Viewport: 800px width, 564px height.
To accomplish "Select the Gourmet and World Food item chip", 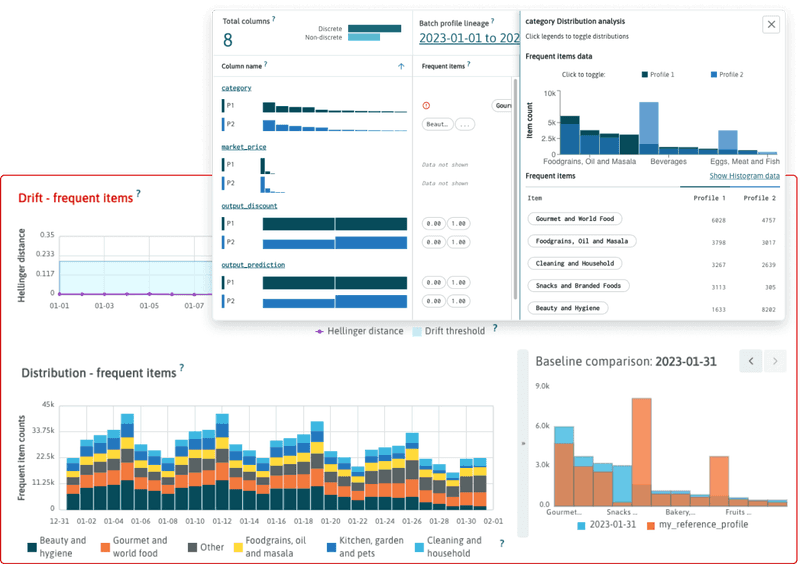I will (575, 218).
